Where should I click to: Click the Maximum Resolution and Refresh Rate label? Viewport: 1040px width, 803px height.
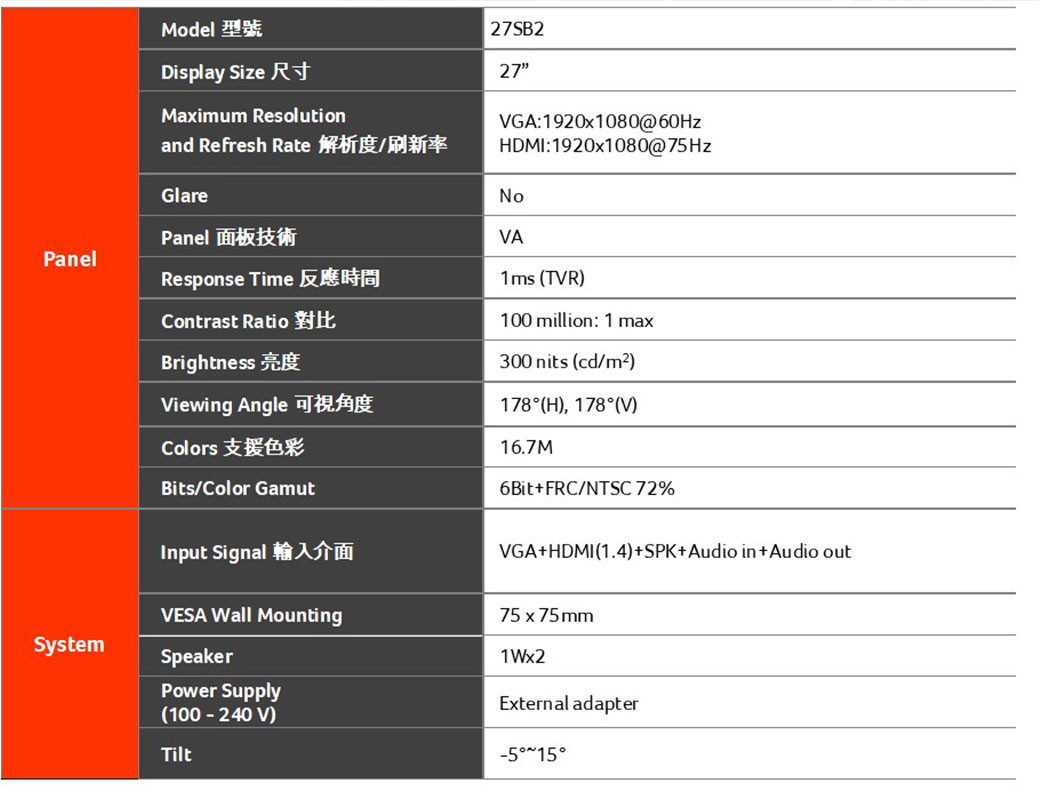coord(303,131)
